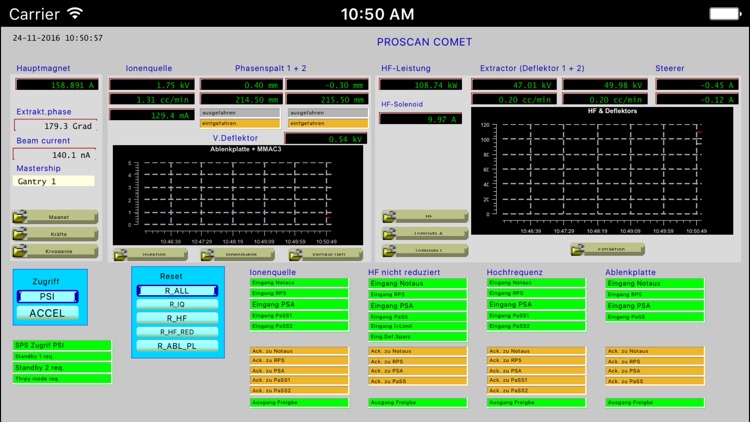Click Ausgang Freigabe under Ionenquelle

point(299,403)
